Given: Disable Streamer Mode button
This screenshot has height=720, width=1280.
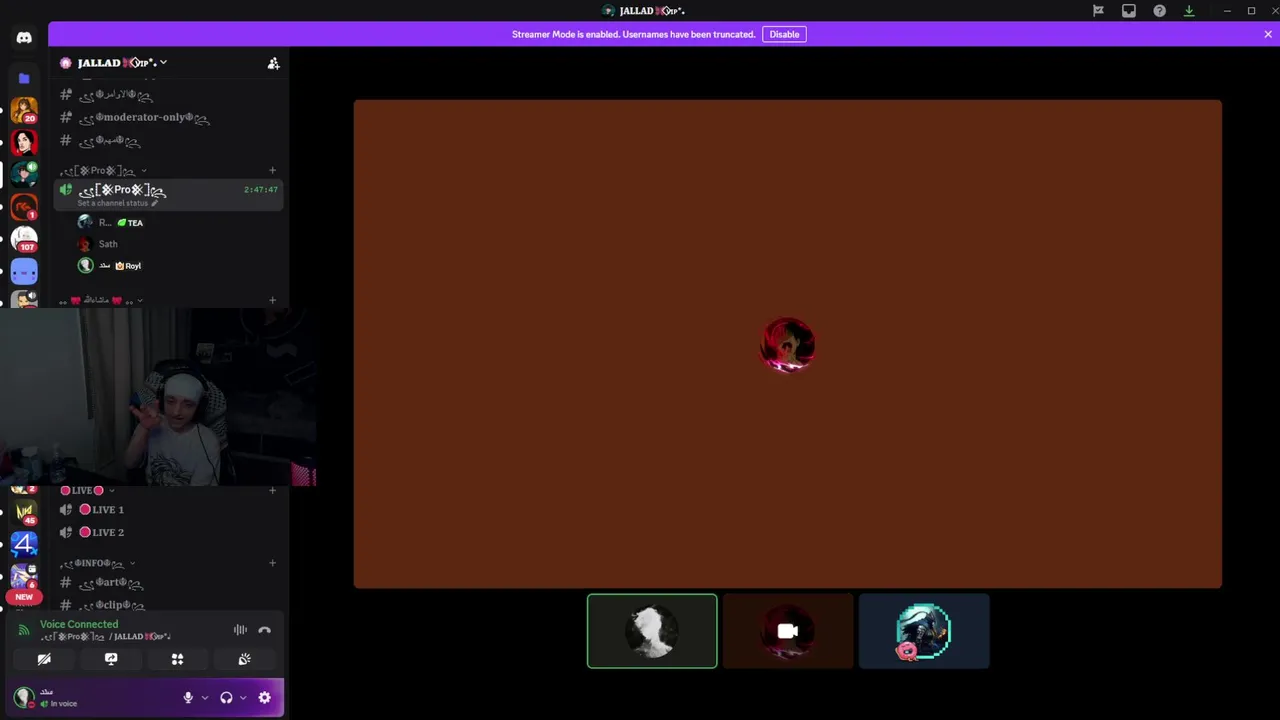Looking at the screenshot, I should coord(784,34).
